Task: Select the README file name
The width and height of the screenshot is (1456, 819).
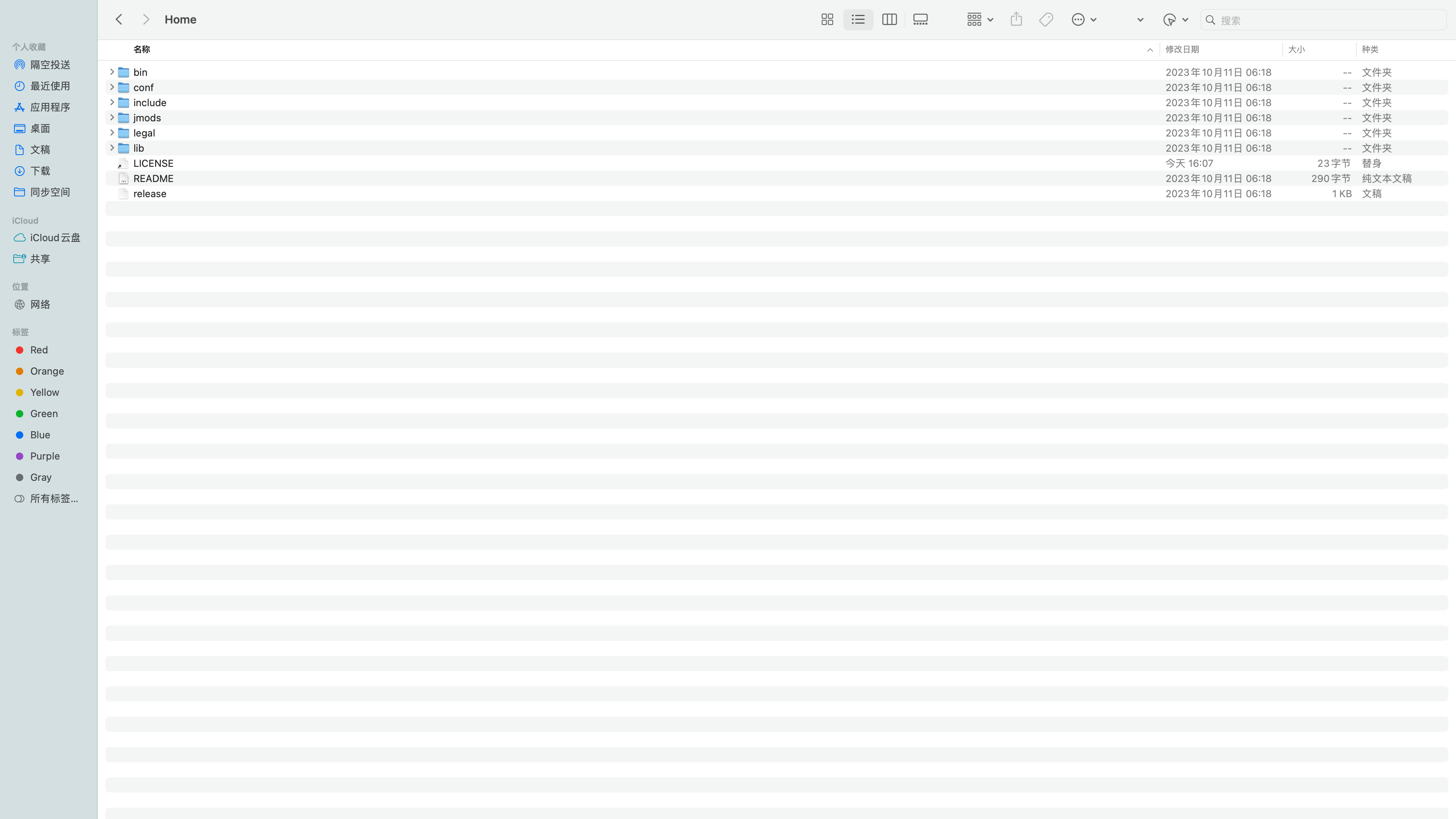Action: (x=153, y=179)
